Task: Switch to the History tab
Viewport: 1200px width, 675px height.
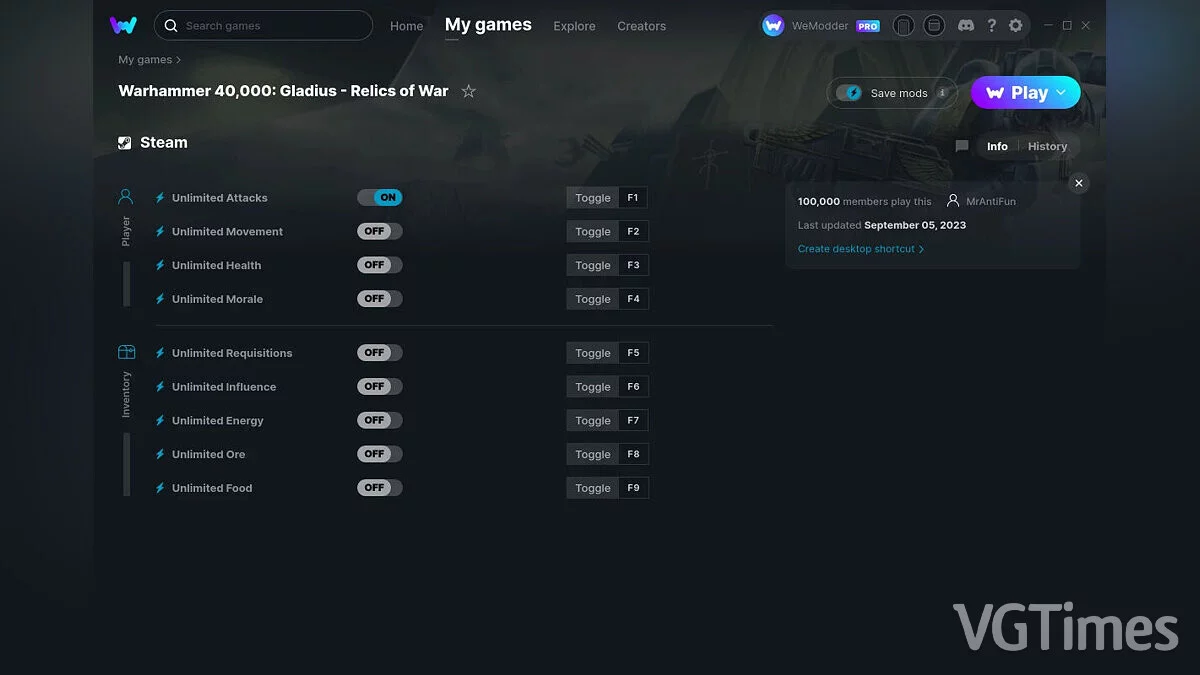Action: 1047,146
